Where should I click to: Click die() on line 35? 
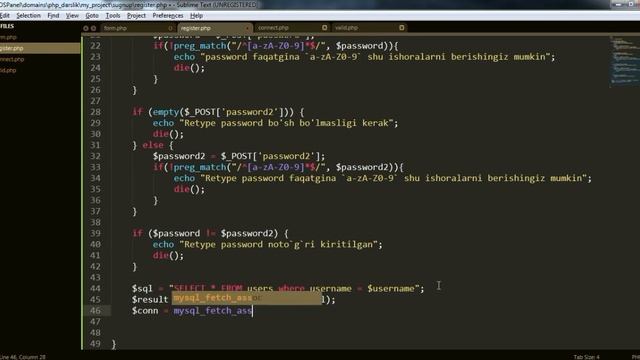pyautogui.click(x=189, y=189)
